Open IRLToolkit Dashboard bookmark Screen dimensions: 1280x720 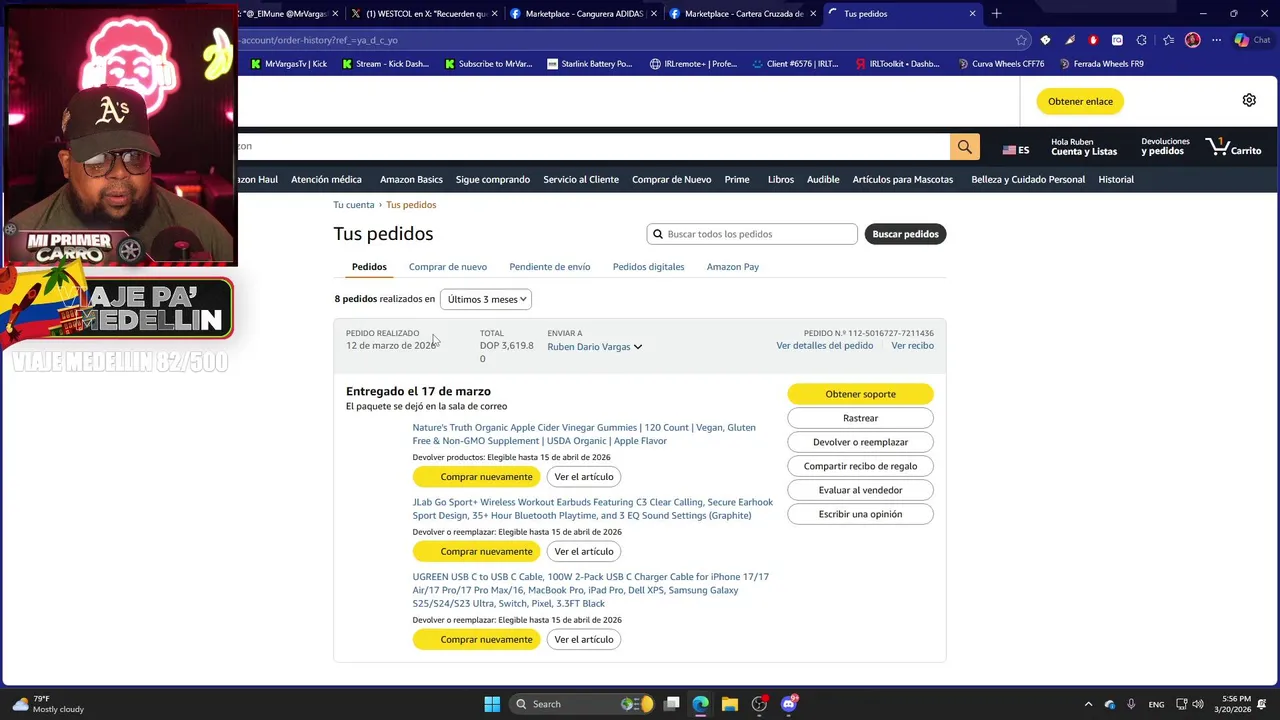pos(898,64)
